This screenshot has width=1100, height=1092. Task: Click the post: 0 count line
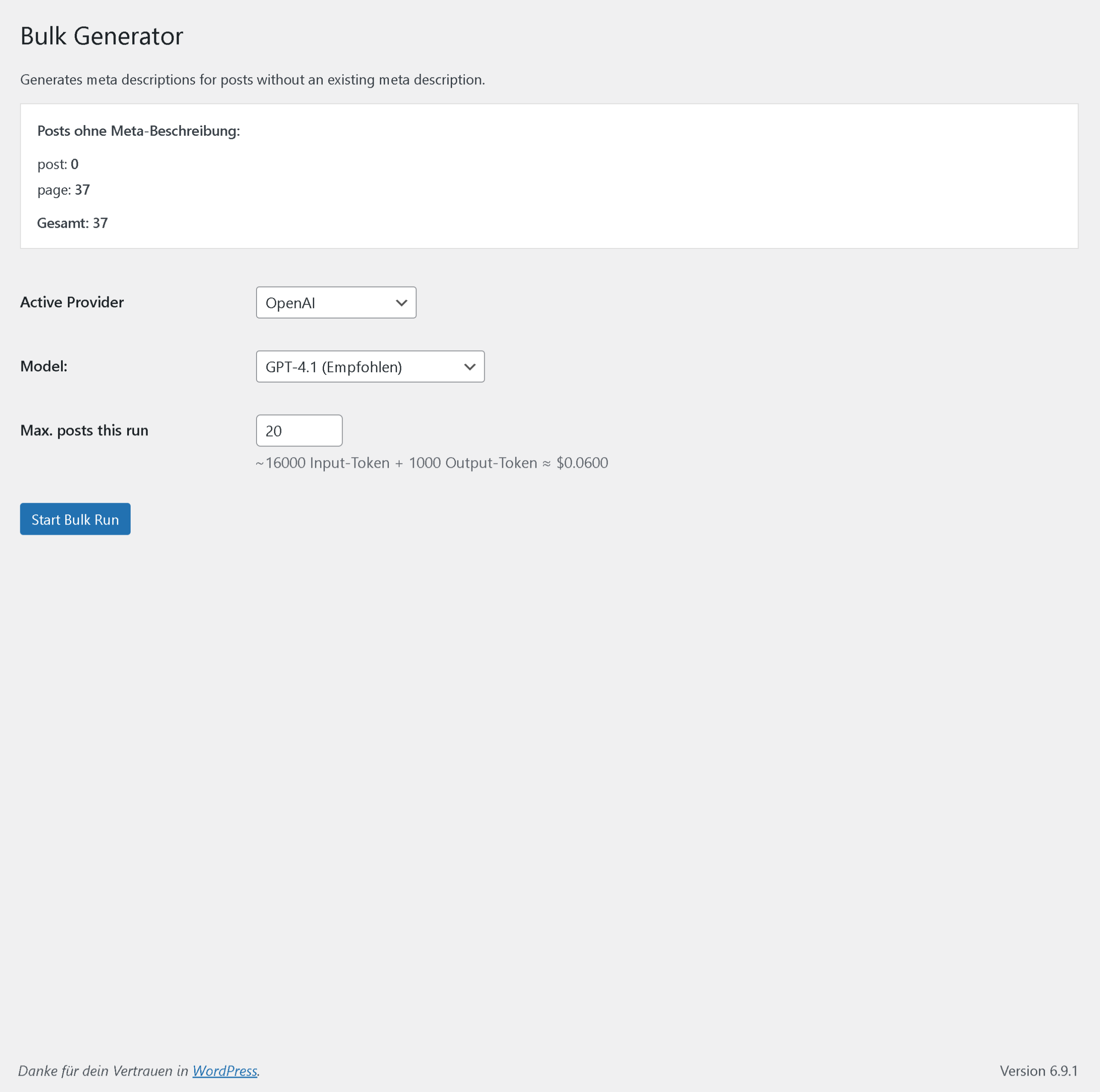58,164
